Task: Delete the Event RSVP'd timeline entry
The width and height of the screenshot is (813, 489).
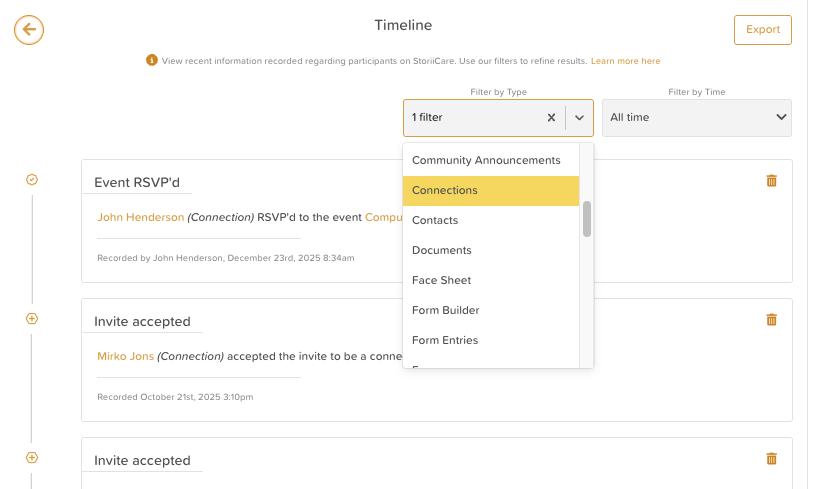Action: pyautogui.click(x=771, y=181)
